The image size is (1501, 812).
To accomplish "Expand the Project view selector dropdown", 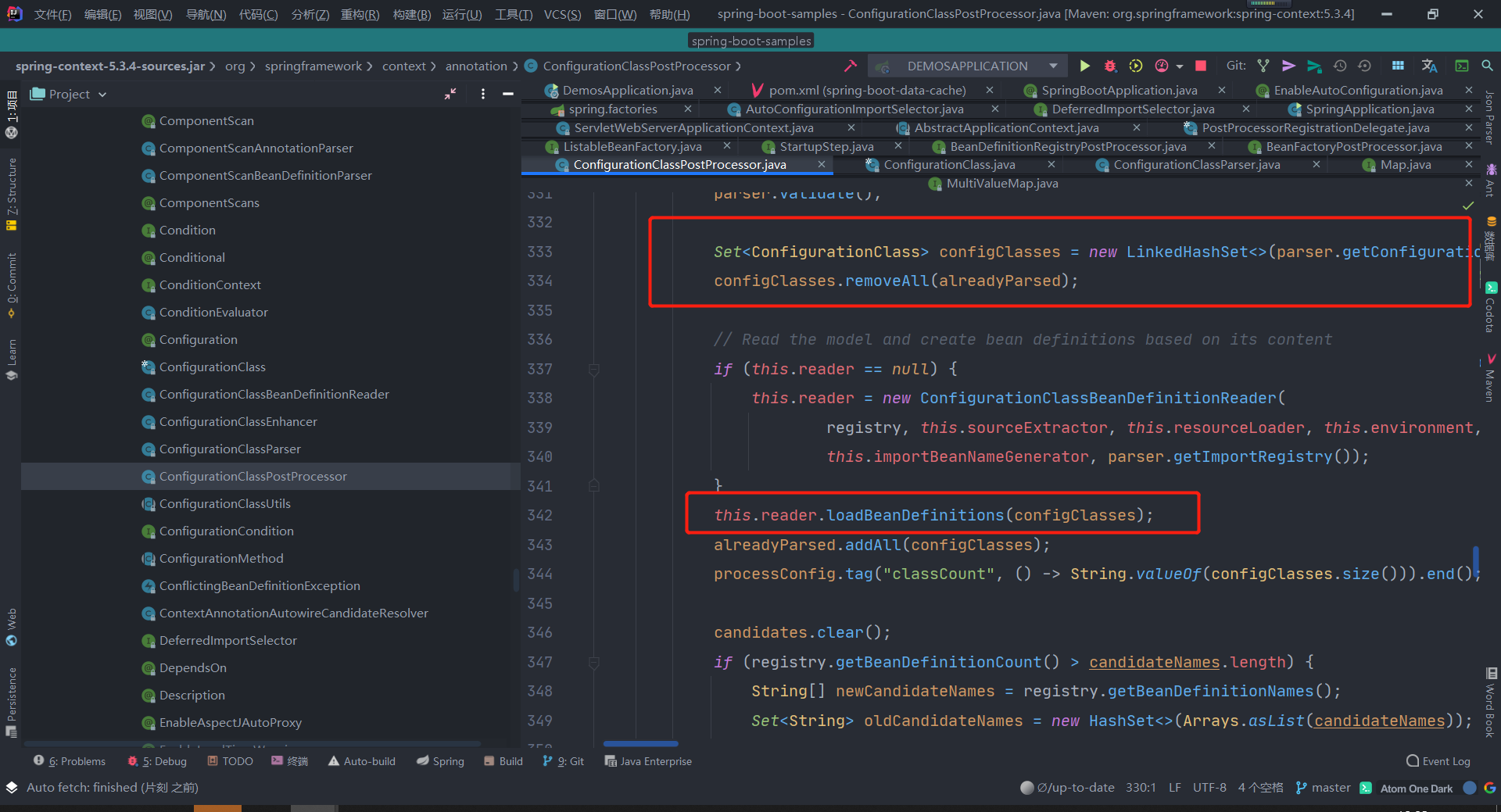I will point(102,95).
